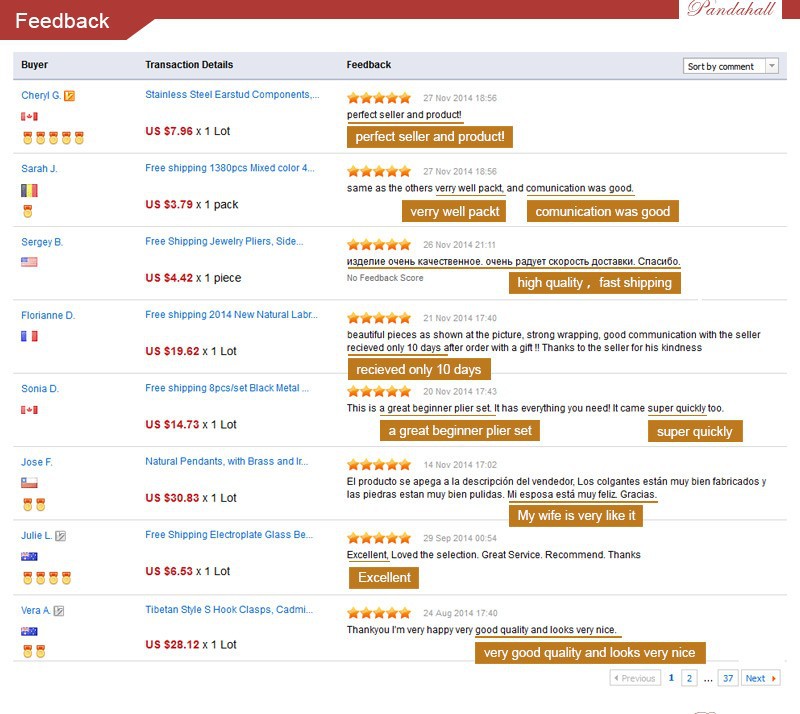Click the Previous page button
800x714 pixels.
click(635, 678)
